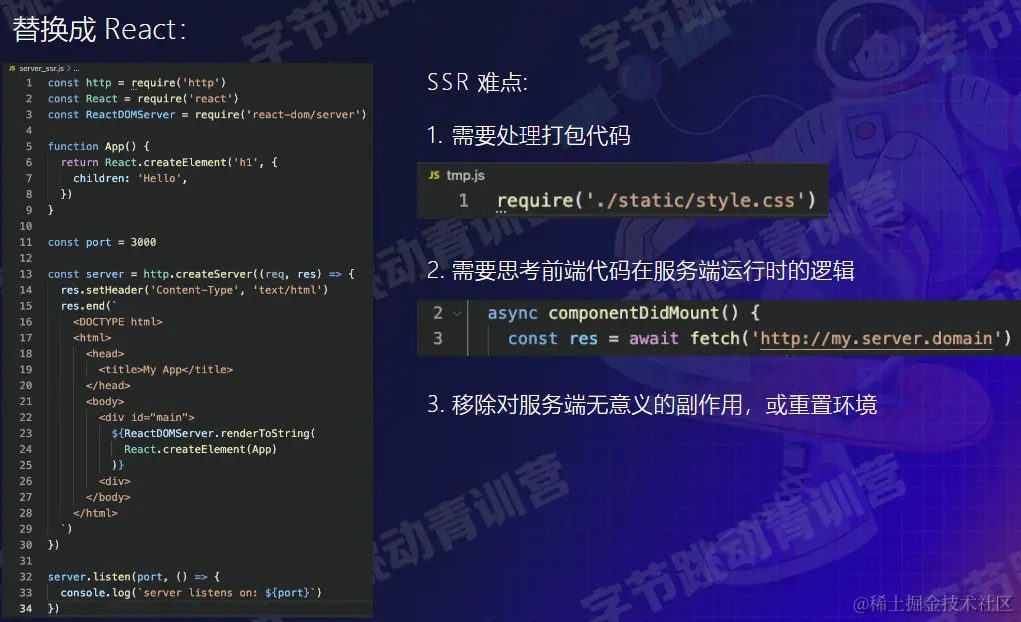Click the 'server.listen(port, () => {' line
The image size is (1021, 622).
tap(134, 577)
